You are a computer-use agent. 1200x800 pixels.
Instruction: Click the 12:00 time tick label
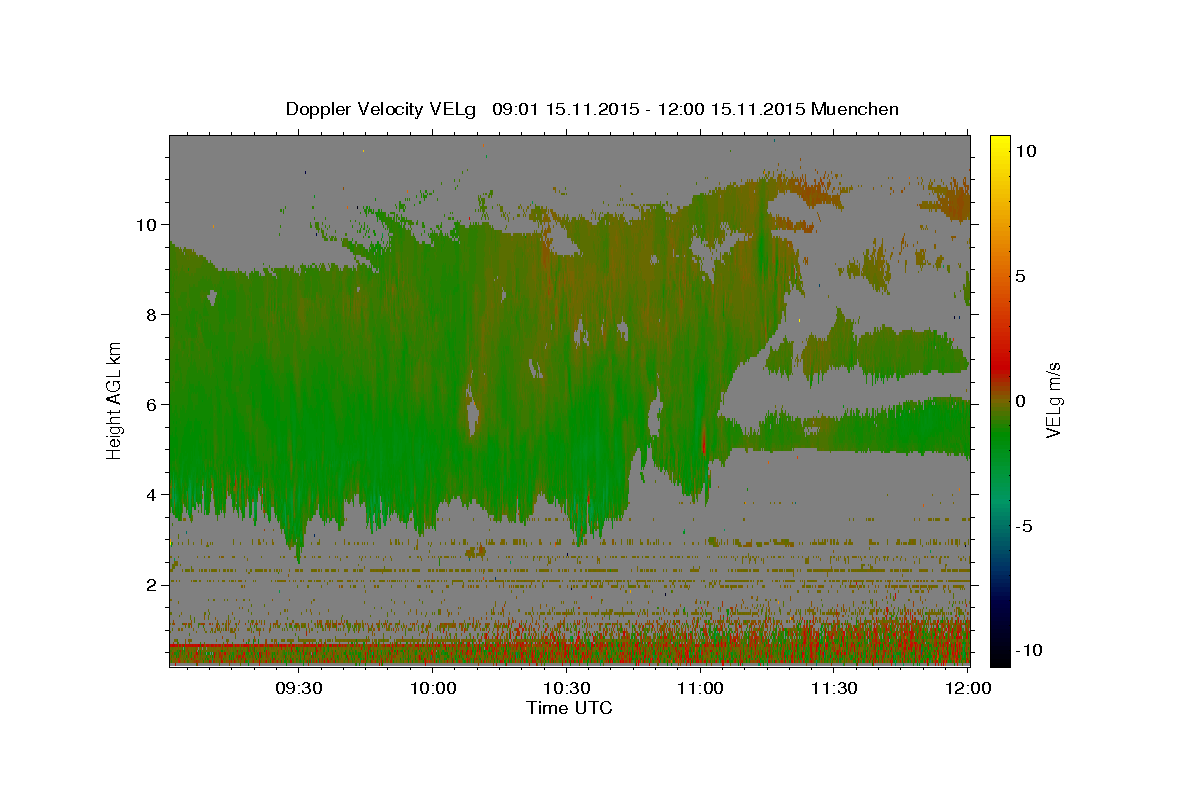click(x=969, y=688)
